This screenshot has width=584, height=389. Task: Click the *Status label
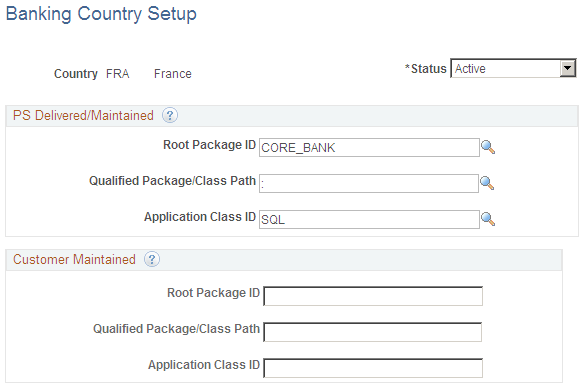click(x=425, y=69)
